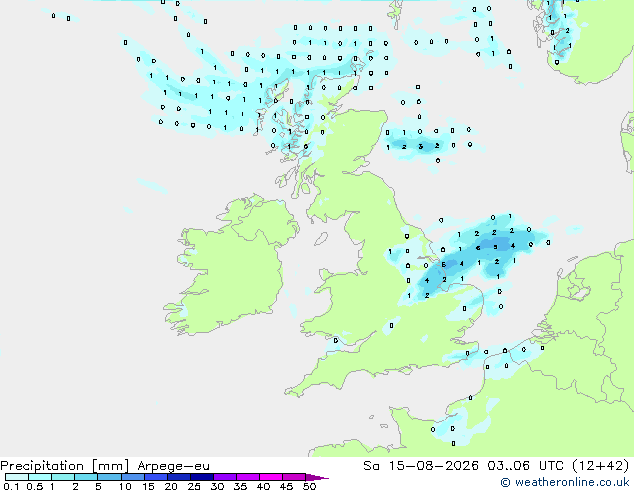Choose the 2–5 mm legend color swatch

coord(86,477)
